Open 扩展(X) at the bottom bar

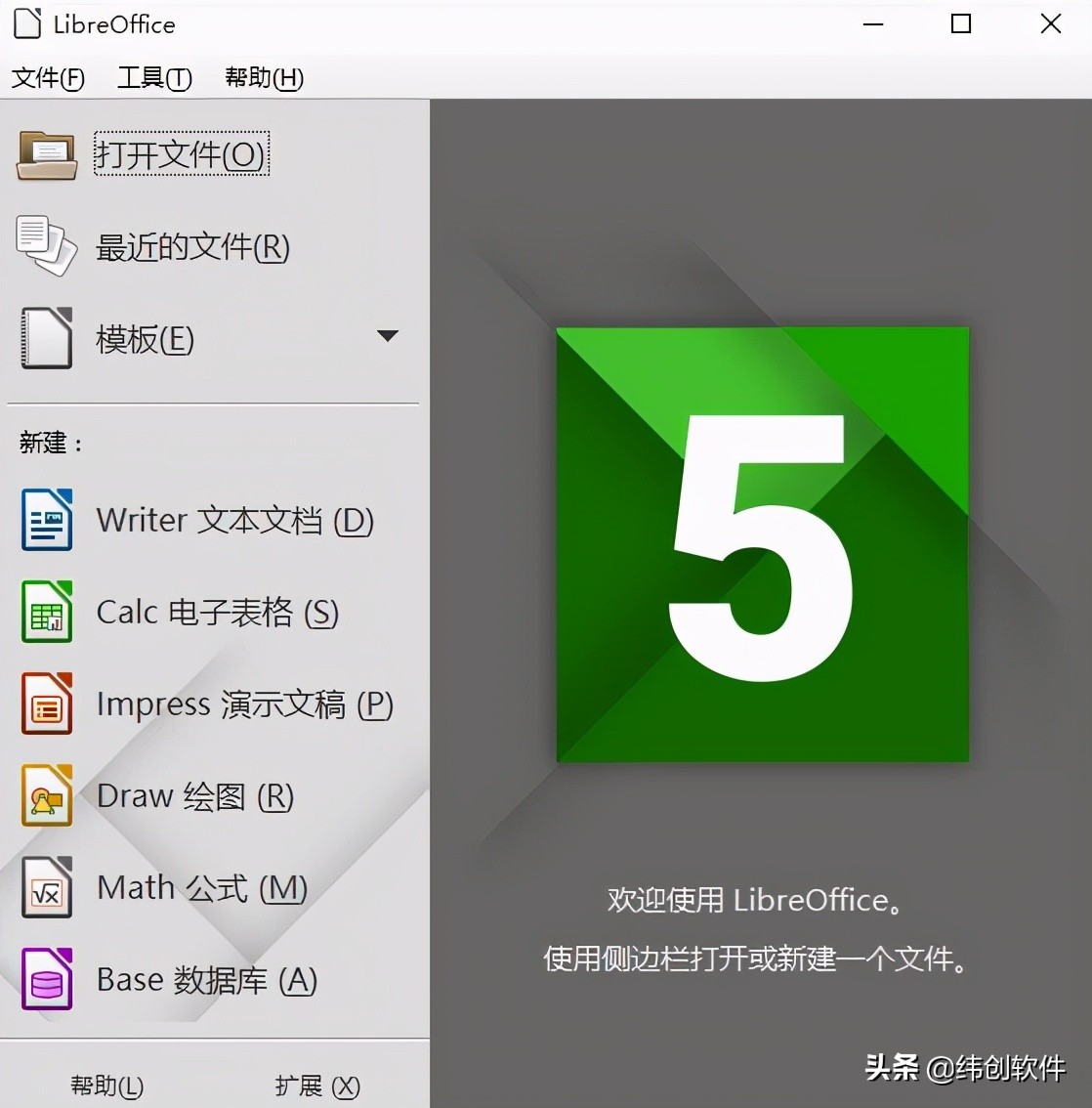tap(316, 1085)
